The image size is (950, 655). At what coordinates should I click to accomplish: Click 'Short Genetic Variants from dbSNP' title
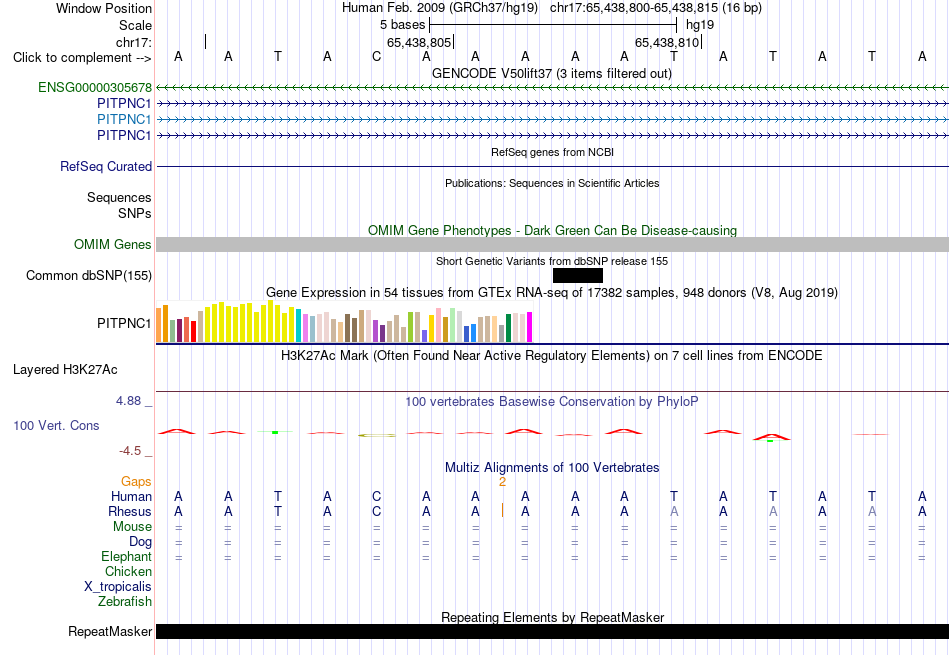[552, 261]
